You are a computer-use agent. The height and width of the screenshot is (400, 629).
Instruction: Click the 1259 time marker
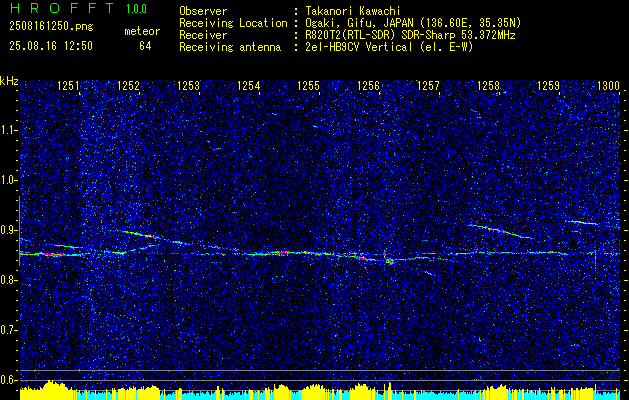point(548,85)
